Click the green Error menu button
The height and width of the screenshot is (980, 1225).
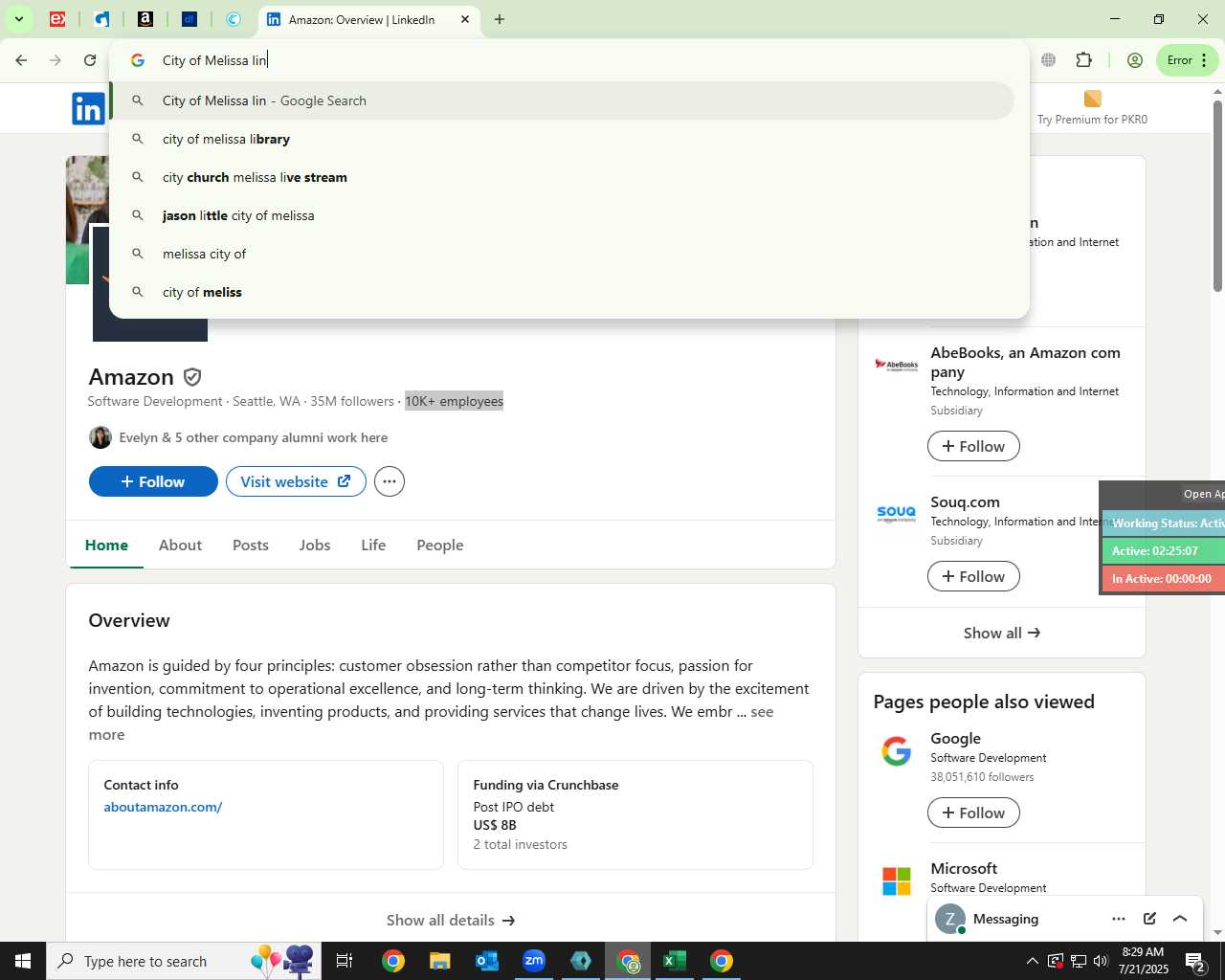click(1188, 60)
